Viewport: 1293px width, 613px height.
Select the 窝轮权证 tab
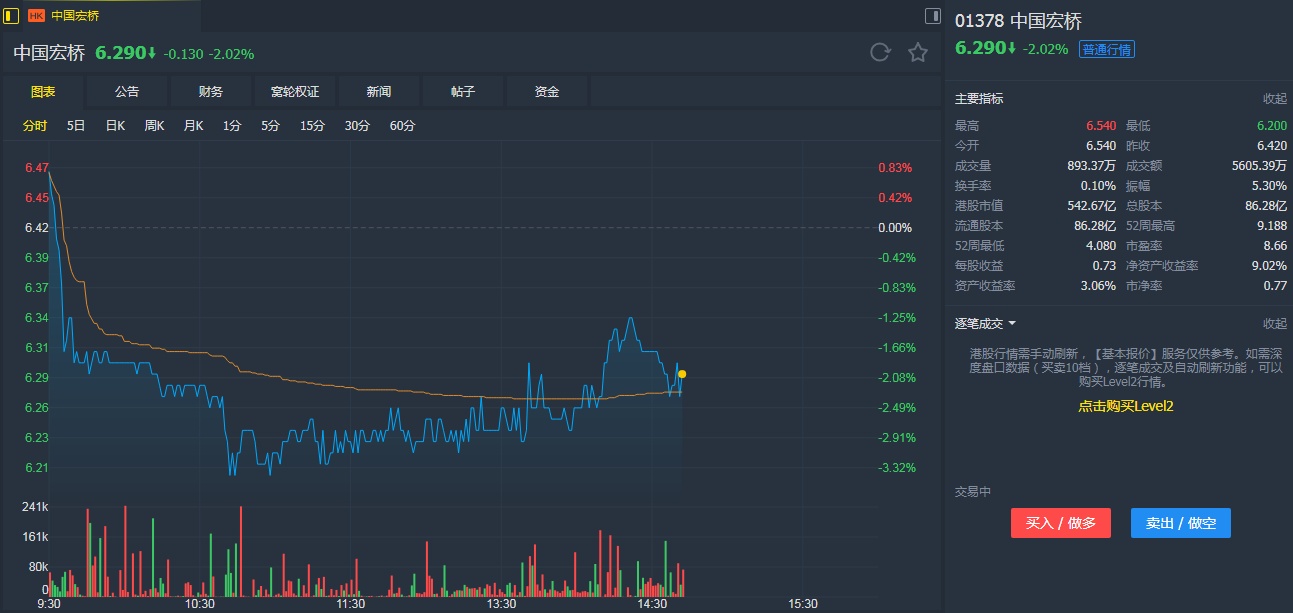295,92
